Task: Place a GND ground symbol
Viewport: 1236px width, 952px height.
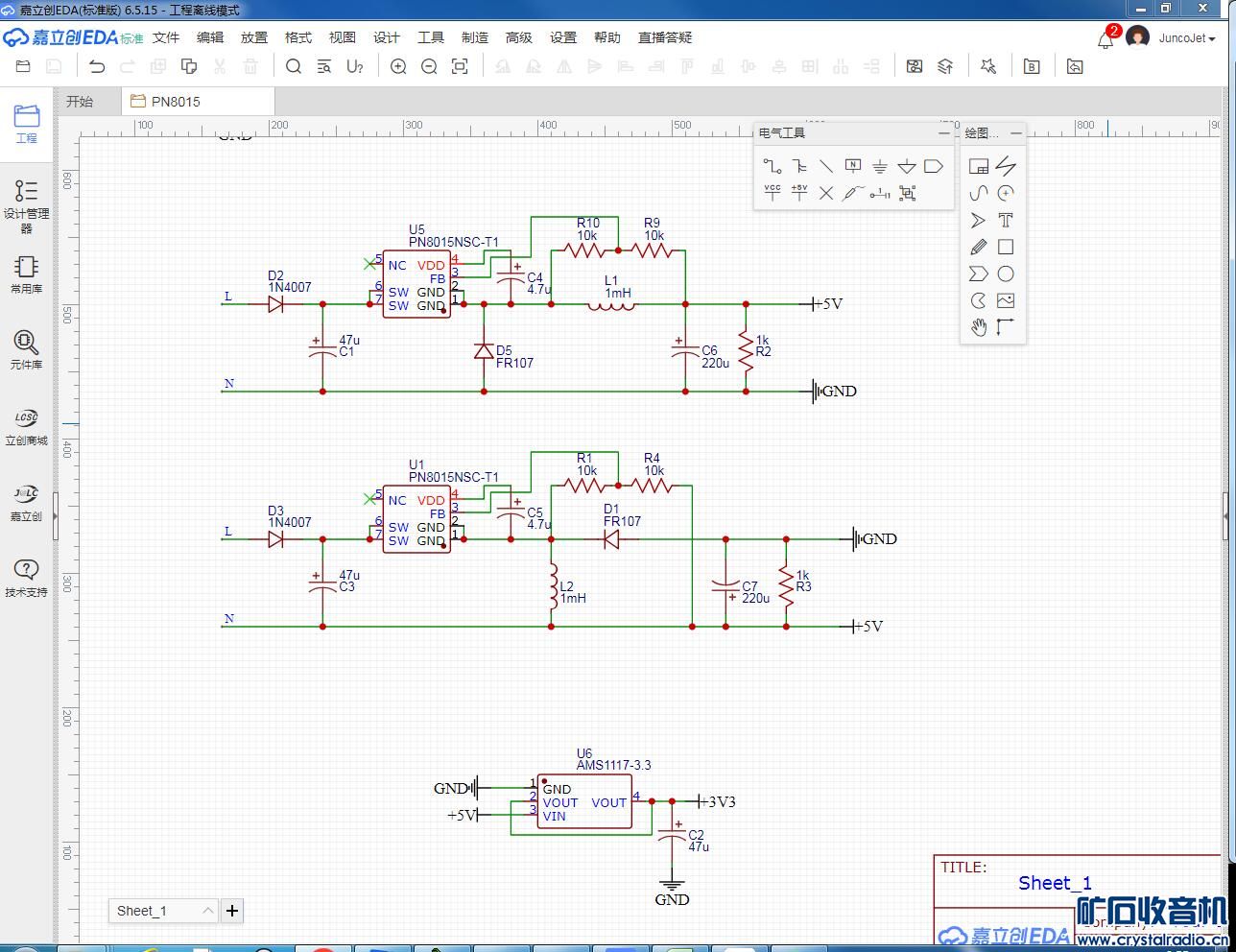Action: pos(879,166)
